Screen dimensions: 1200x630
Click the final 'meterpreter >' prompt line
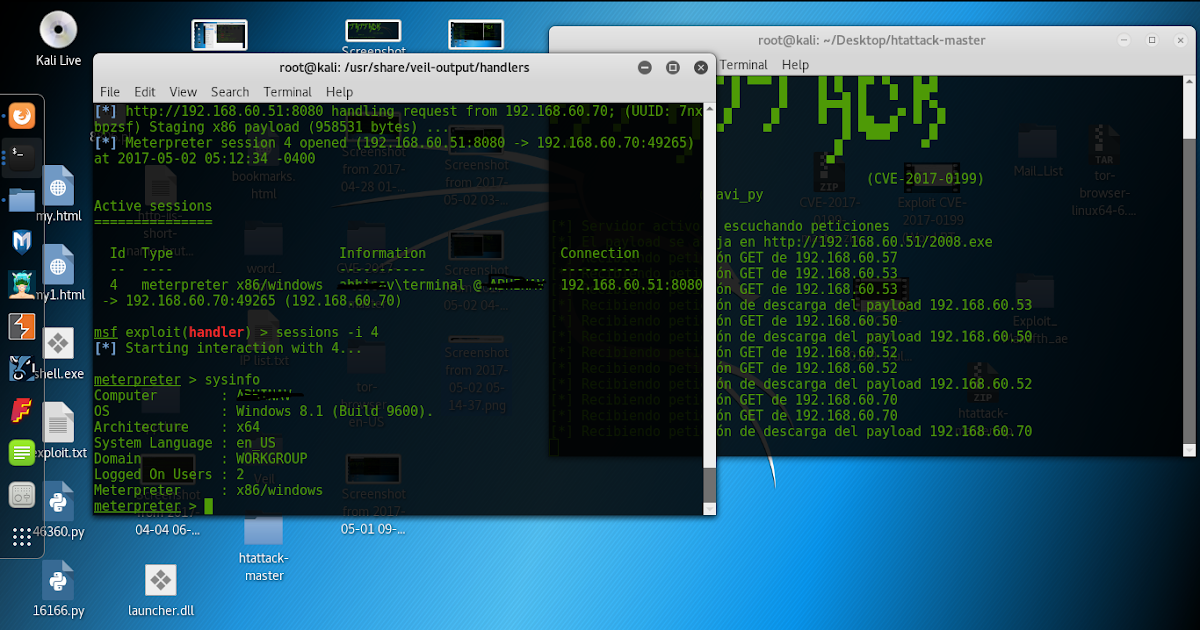[153, 507]
